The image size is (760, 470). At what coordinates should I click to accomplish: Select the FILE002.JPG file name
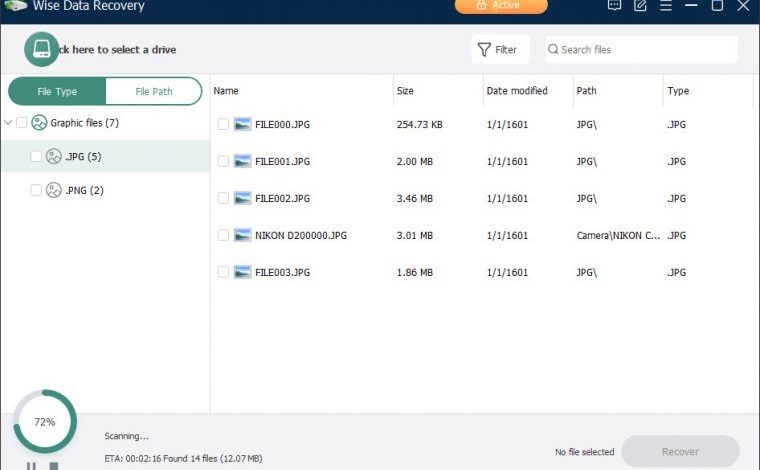coord(283,198)
